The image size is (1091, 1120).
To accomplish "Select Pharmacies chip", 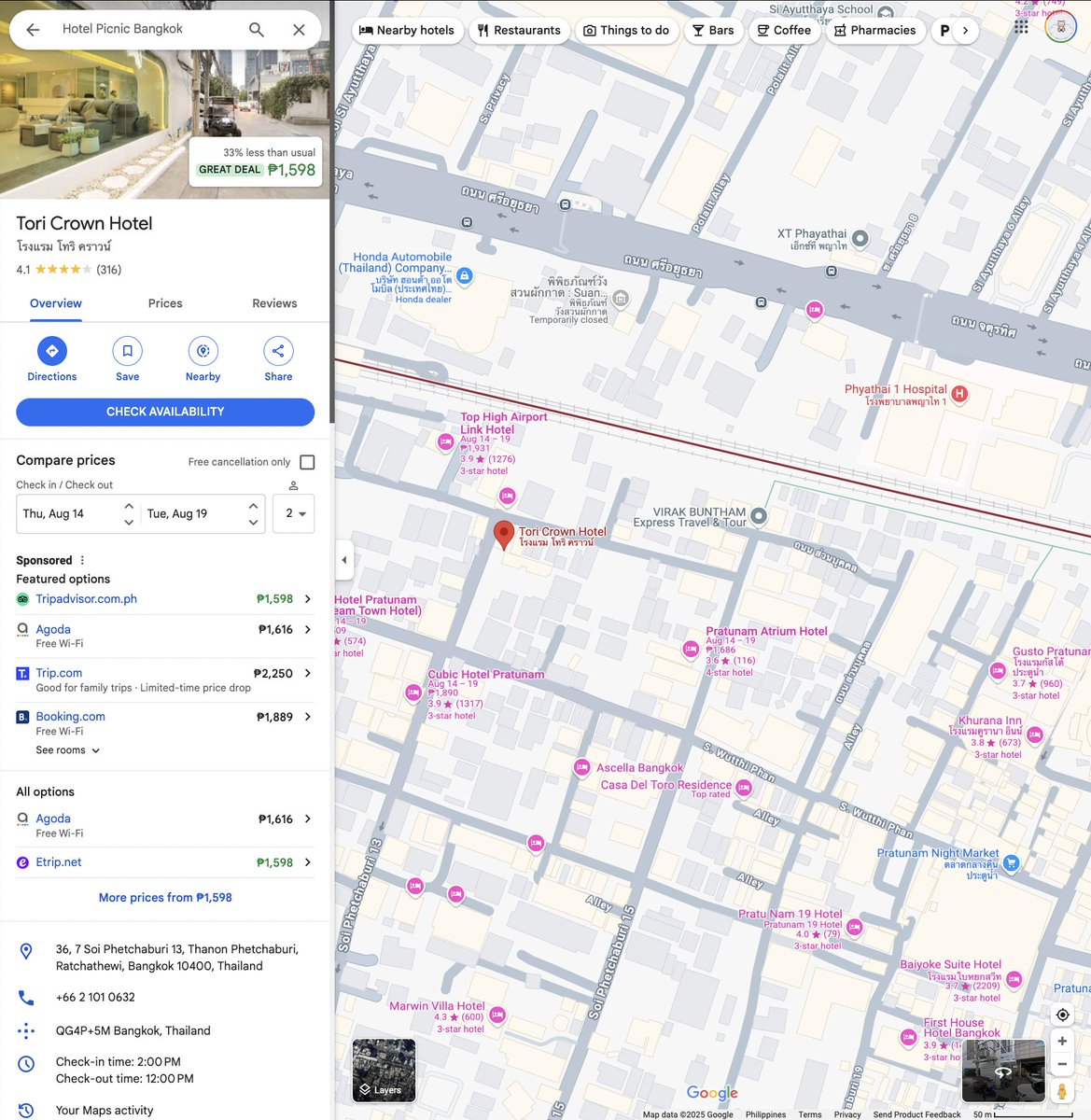I will tap(875, 30).
